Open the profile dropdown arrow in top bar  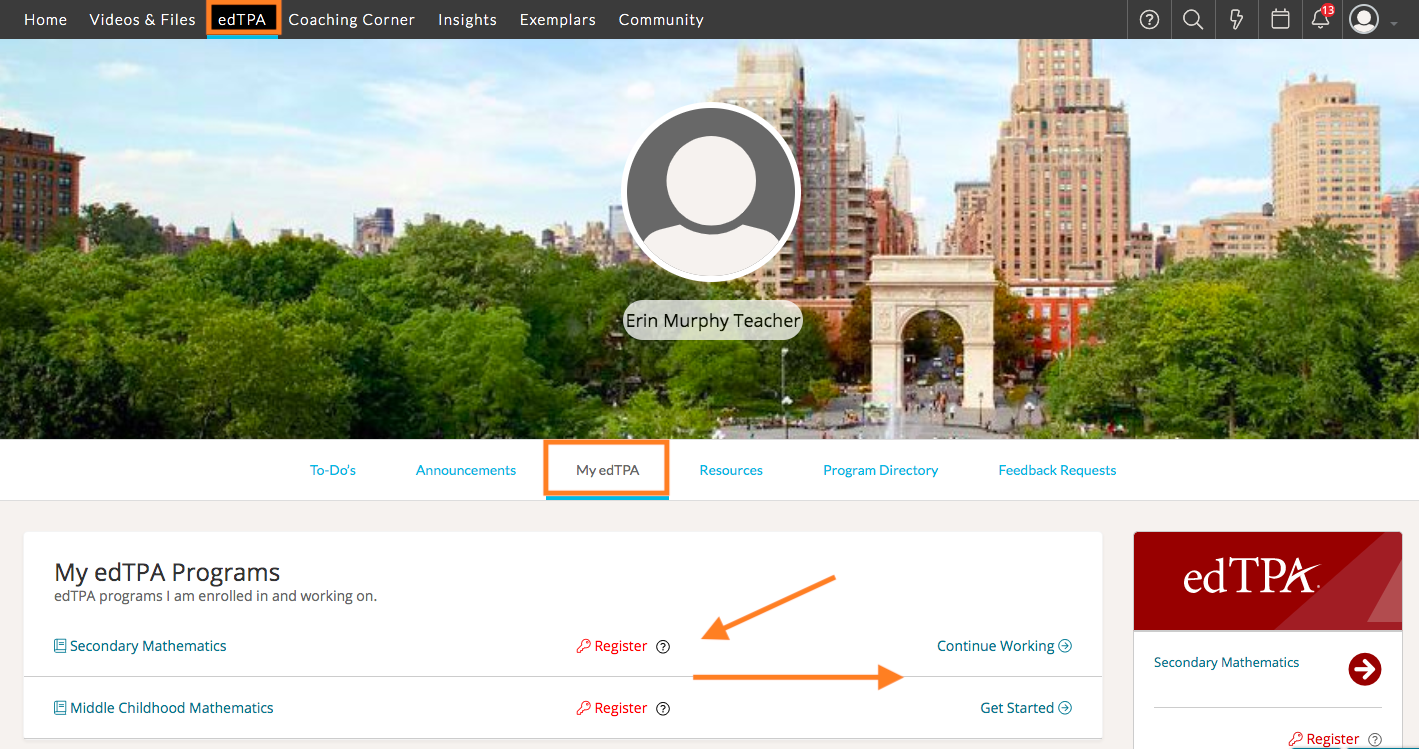(x=1396, y=24)
